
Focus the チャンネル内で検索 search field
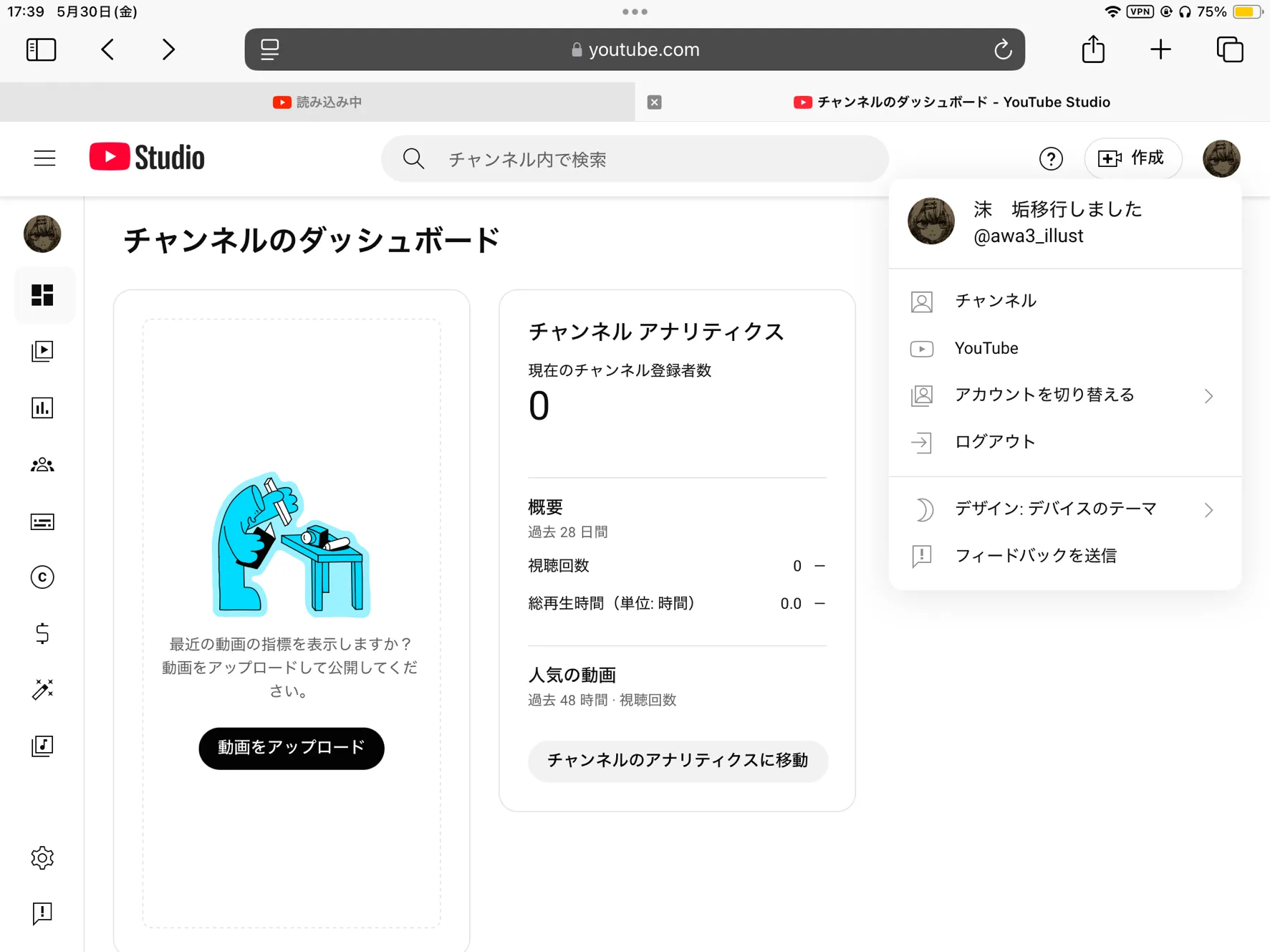(x=635, y=159)
